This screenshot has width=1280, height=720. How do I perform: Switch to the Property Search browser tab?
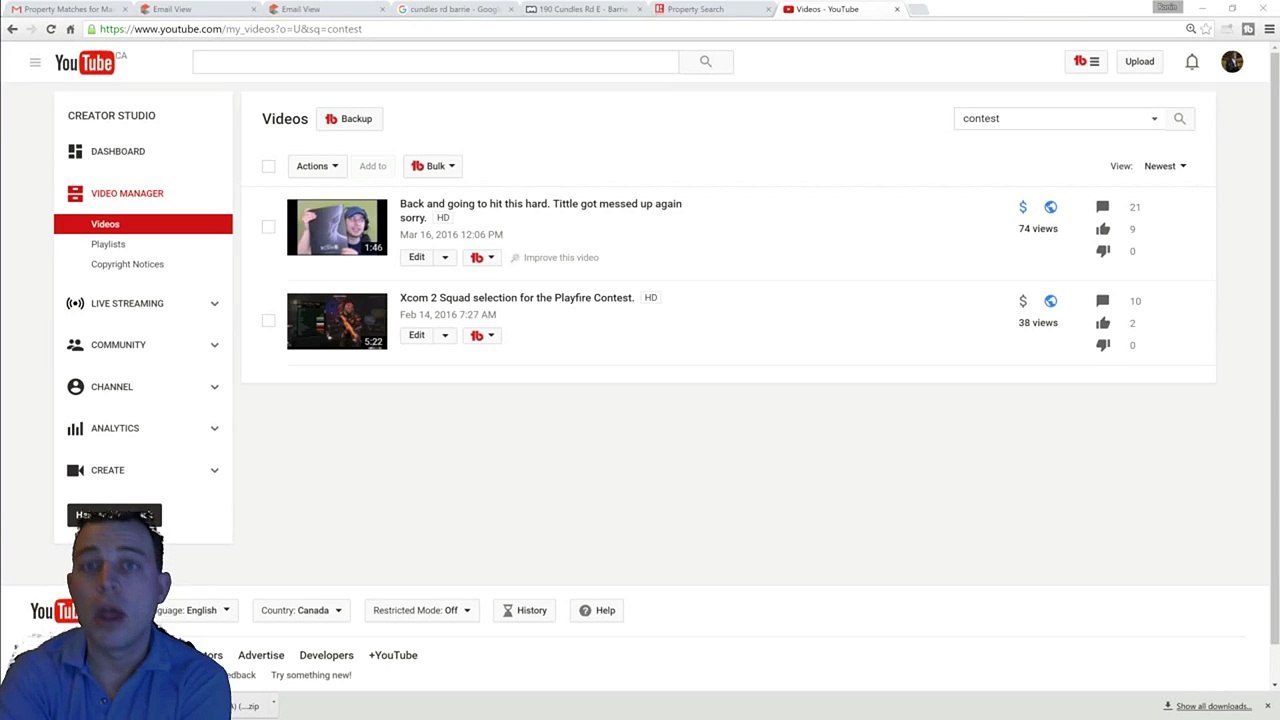point(713,10)
